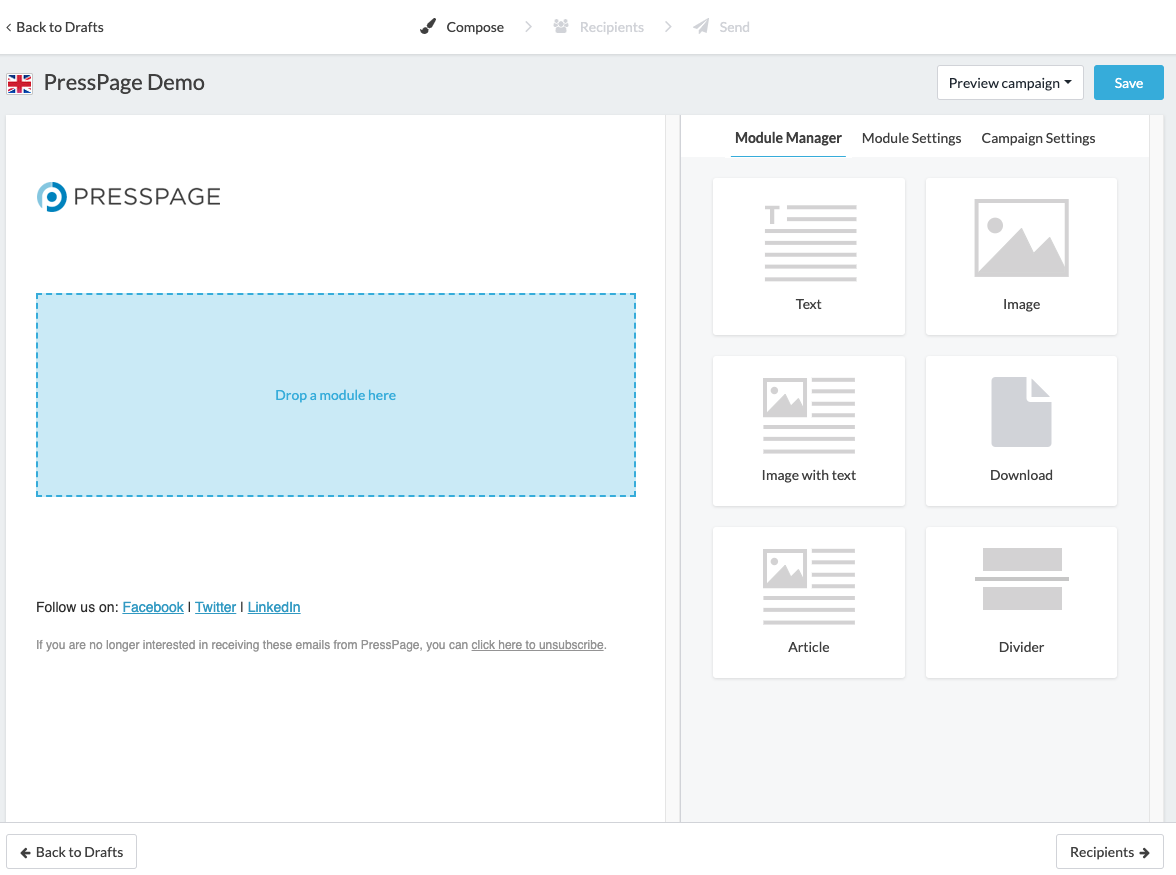The image size is (1176, 875).
Task: Click the UK flag language icon
Action: pyautogui.click(x=20, y=83)
